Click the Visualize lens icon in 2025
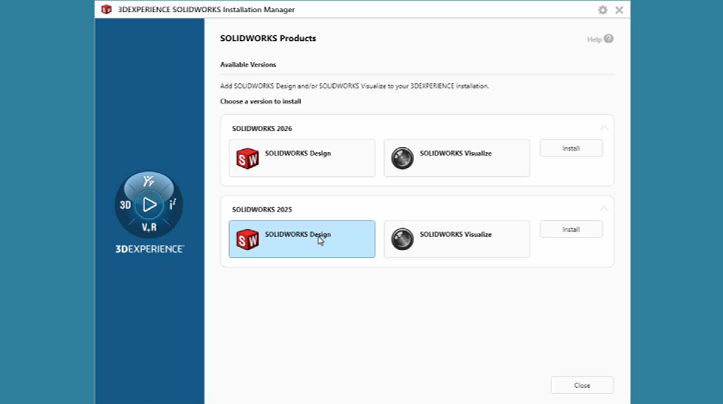 click(402, 239)
